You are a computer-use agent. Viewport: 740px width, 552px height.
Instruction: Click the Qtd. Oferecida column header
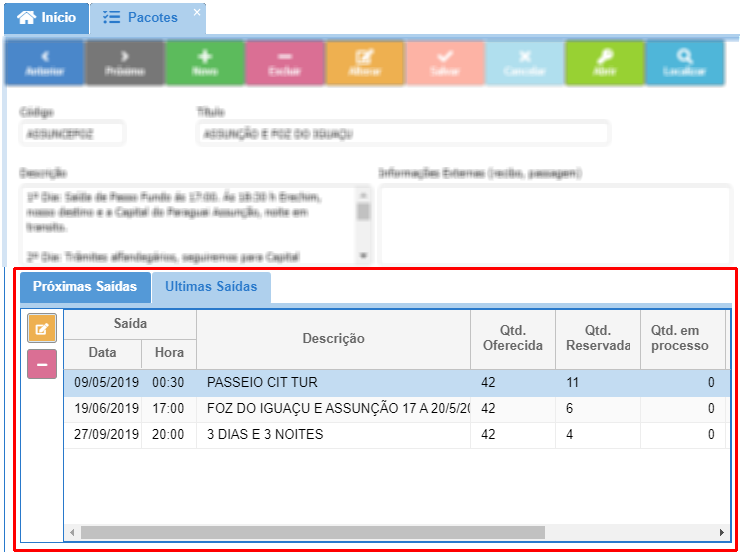[x=513, y=339]
